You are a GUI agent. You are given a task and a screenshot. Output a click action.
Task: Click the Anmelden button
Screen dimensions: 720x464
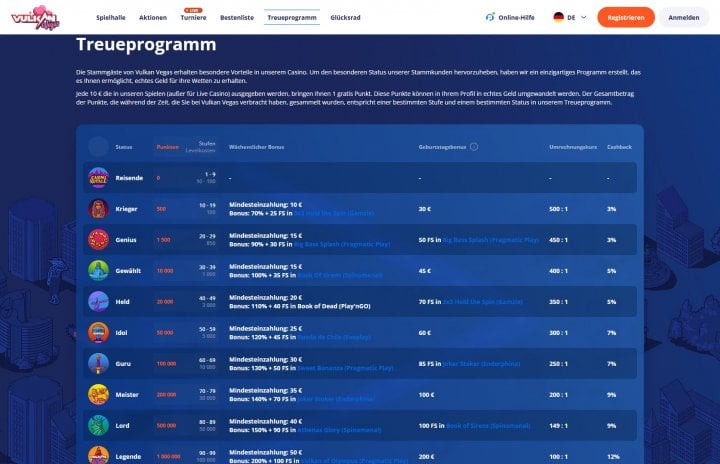click(684, 18)
